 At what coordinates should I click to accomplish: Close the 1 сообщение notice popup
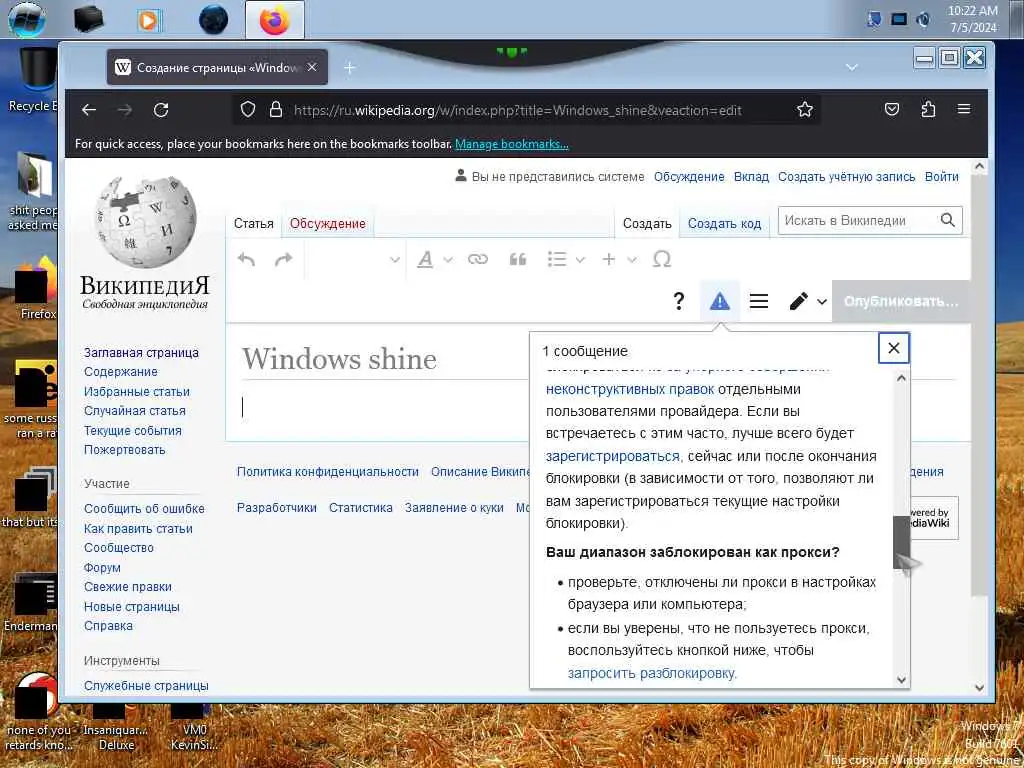coord(894,348)
